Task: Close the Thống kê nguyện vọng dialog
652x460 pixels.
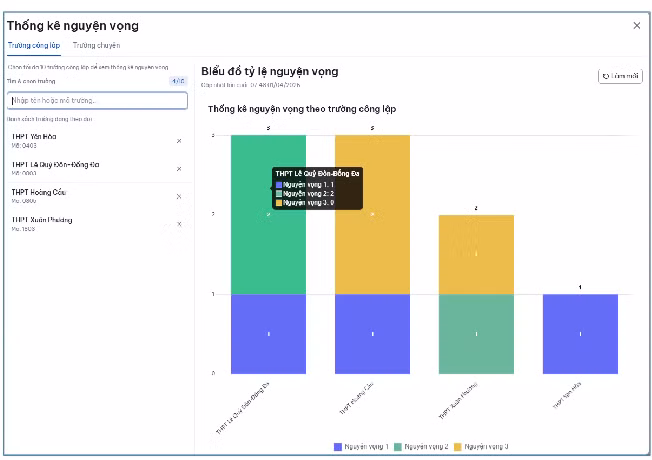Action: (637, 26)
